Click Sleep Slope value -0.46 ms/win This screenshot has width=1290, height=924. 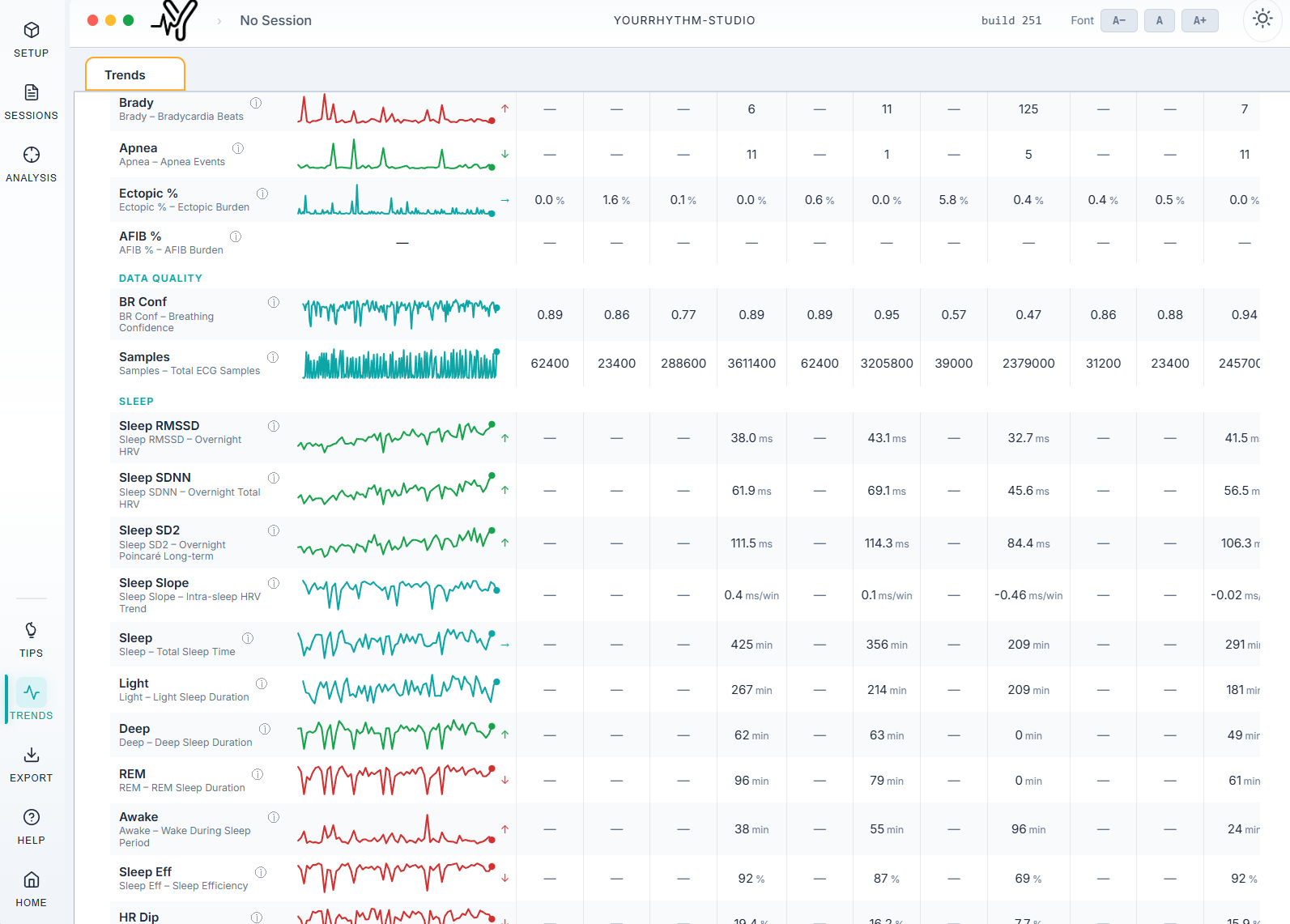(1028, 595)
